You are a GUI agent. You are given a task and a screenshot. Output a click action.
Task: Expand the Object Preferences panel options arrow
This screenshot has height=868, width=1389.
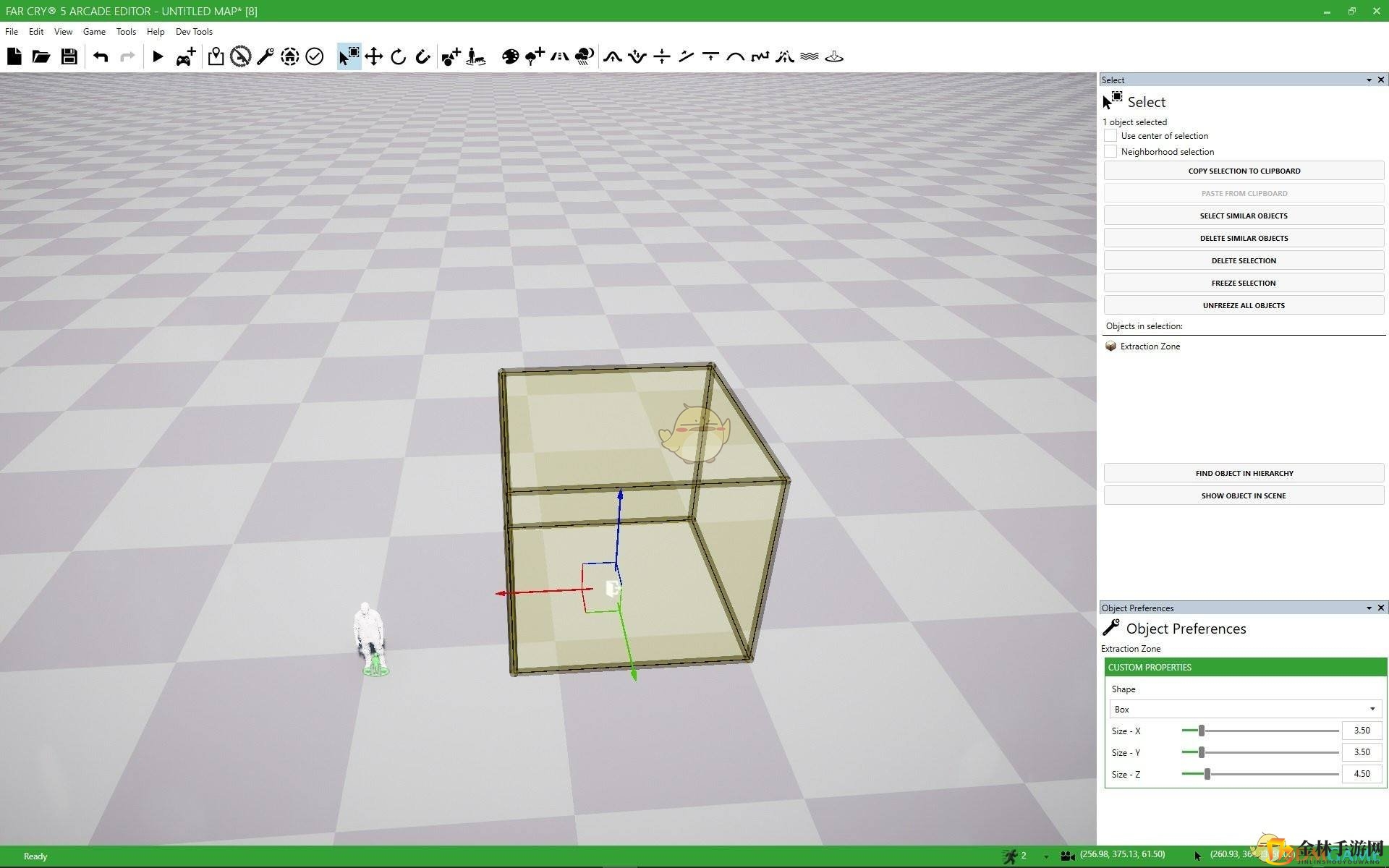click(1369, 608)
